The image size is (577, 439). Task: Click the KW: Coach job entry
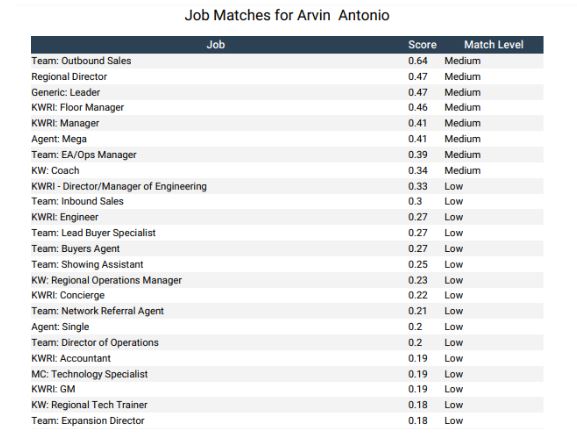pos(55,171)
